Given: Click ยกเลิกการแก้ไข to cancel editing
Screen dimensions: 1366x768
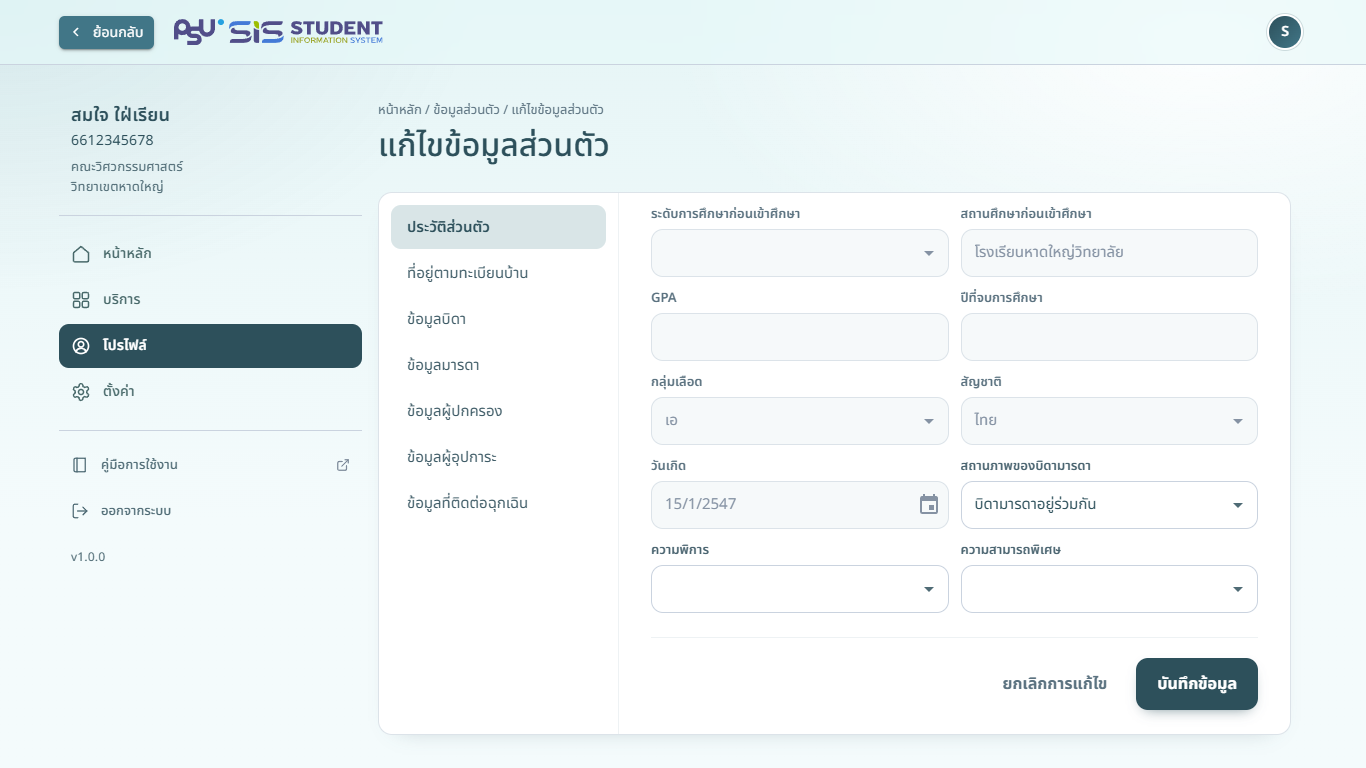Looking at the screenshot, I should [1055, 684].
